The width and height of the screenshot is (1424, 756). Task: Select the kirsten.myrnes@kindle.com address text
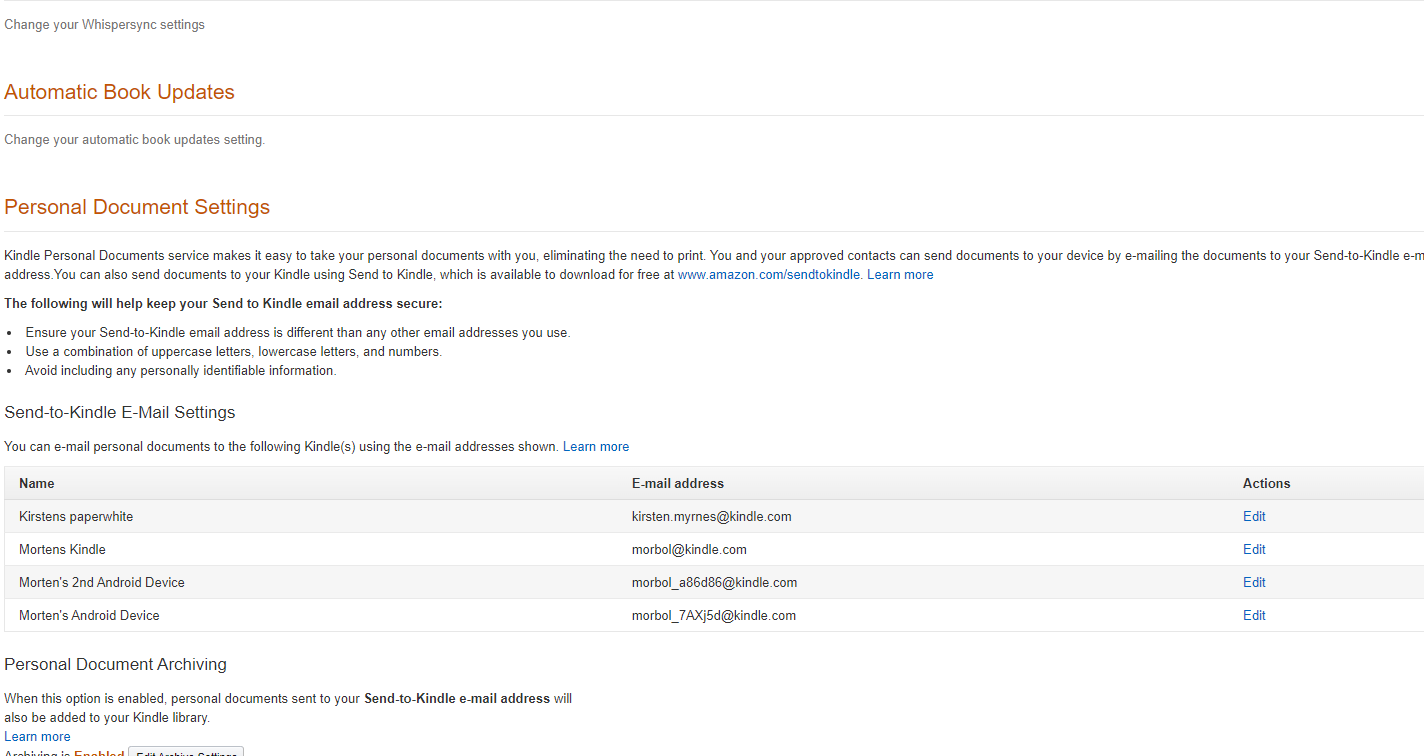tap(711, 516)
